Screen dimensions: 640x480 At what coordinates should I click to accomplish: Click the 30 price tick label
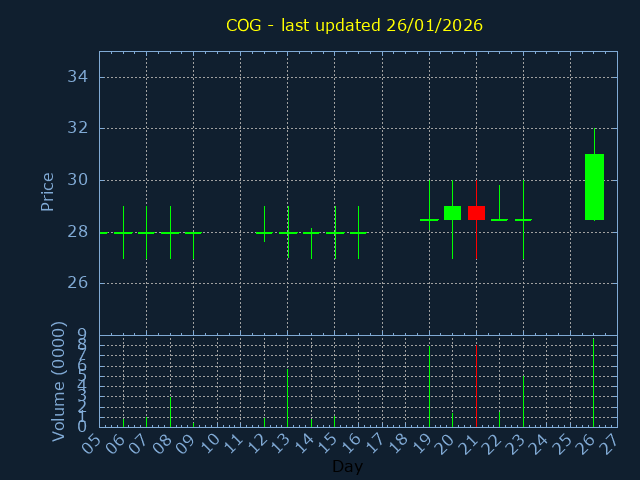[79, 180]
